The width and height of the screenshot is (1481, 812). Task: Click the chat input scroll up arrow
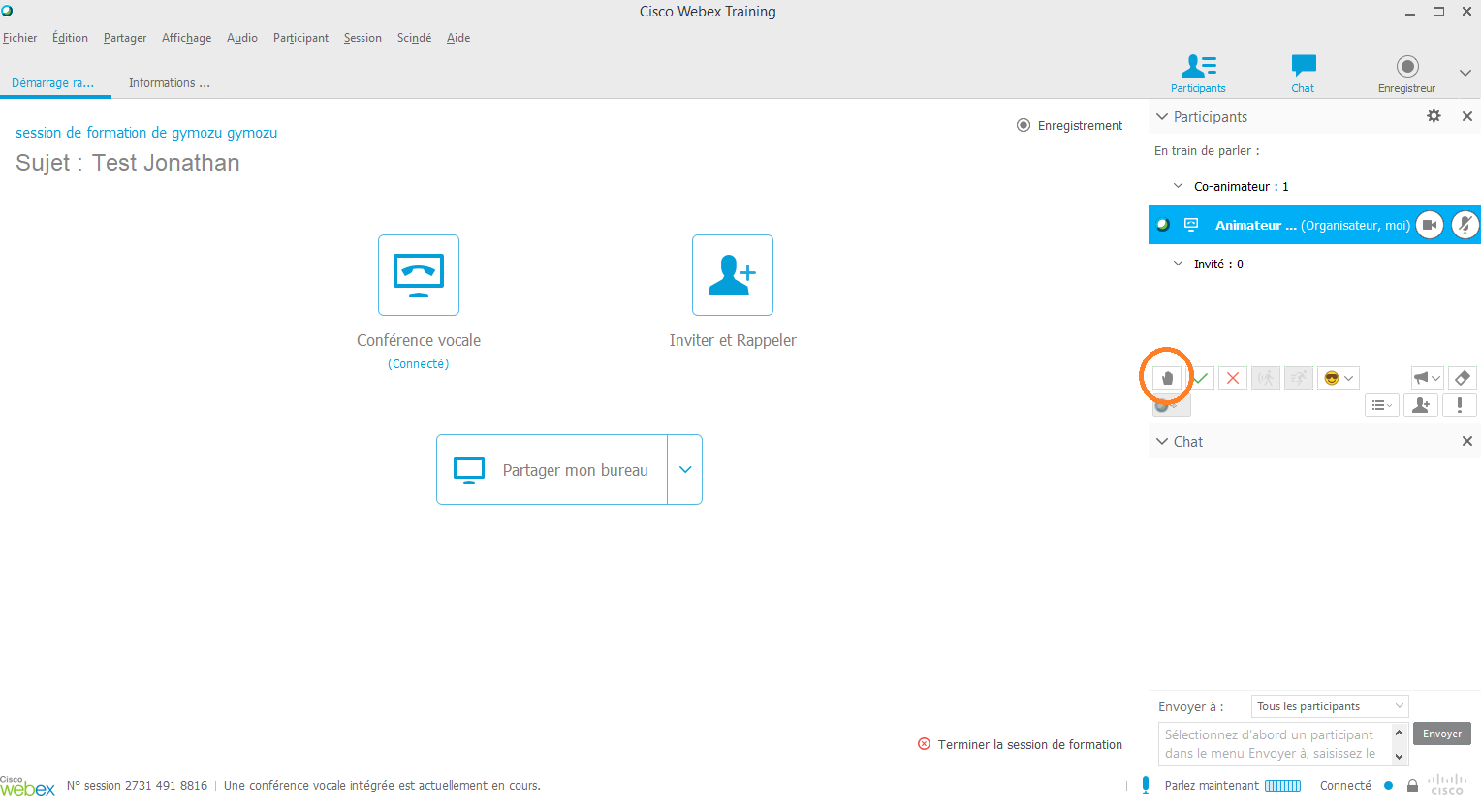[x=1400, y=733]
